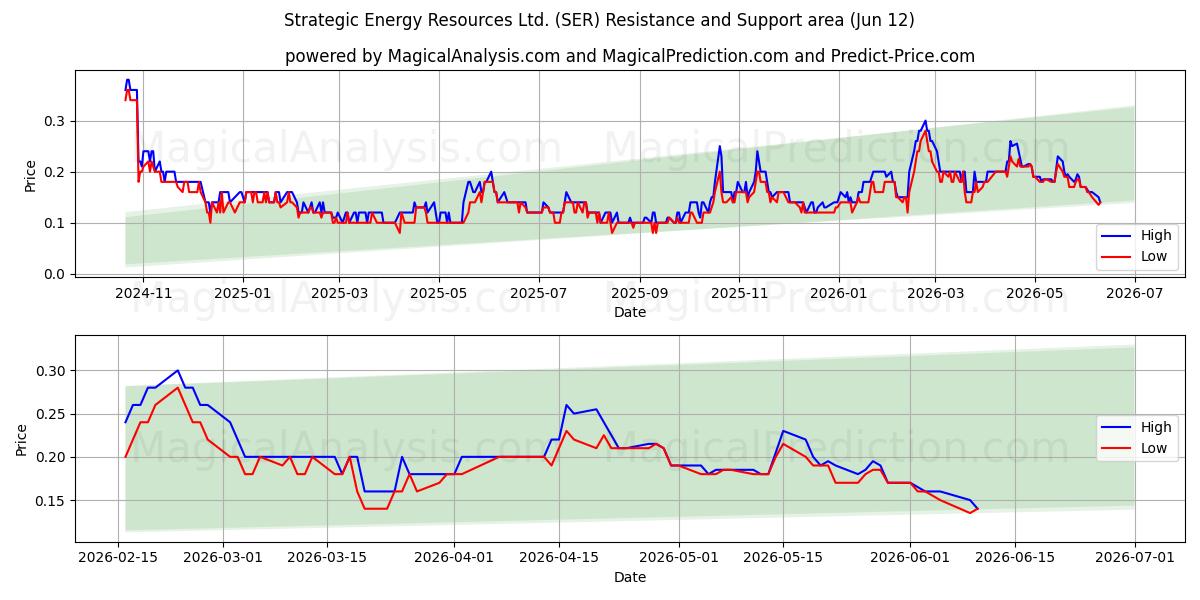Click the '2026-03-15' tick label
1200x600 pixels.
329,558
